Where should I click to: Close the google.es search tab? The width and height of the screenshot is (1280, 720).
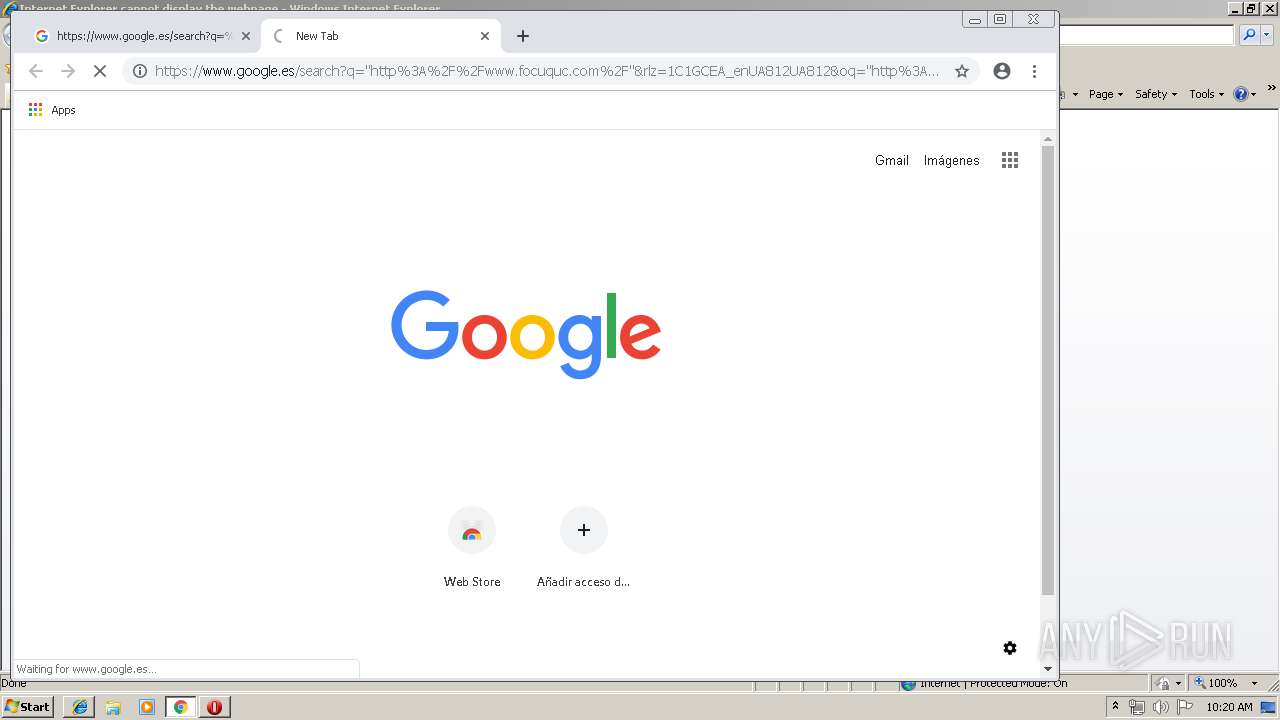246,36
